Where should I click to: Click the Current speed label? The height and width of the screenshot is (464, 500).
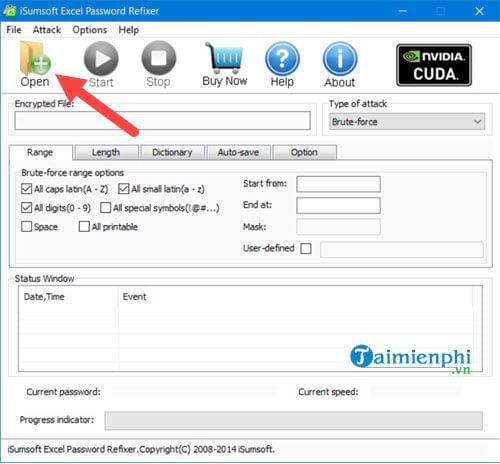pos(328,392)
